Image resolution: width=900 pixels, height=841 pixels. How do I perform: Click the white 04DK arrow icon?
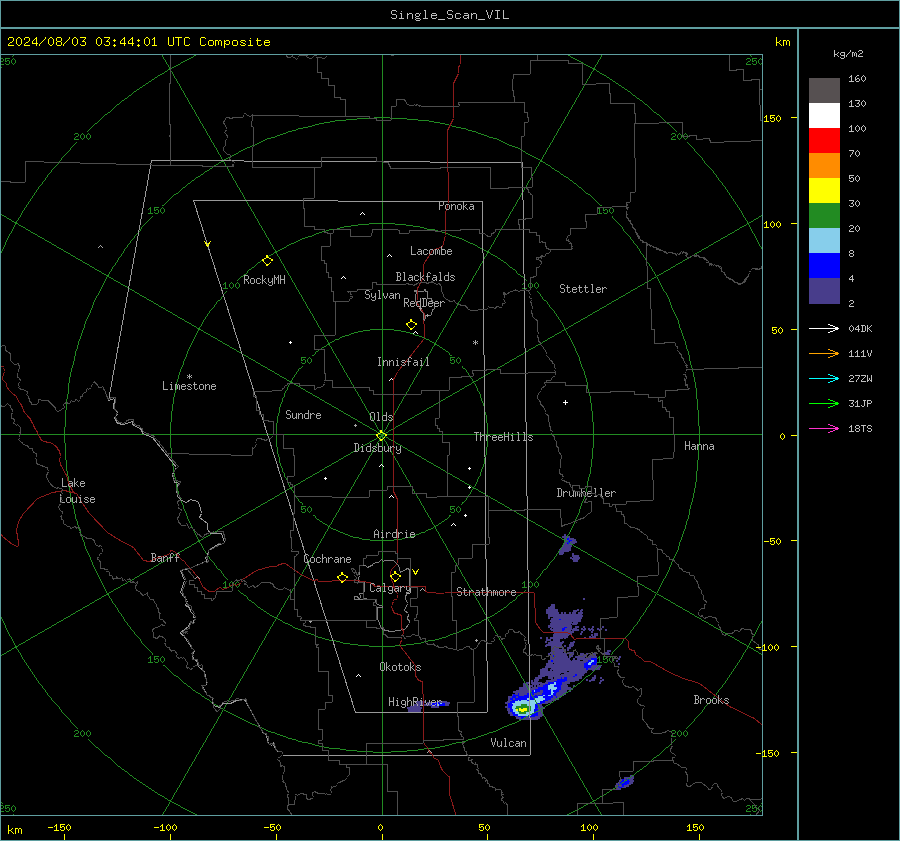pyautogui.click(x=824, y=328)
